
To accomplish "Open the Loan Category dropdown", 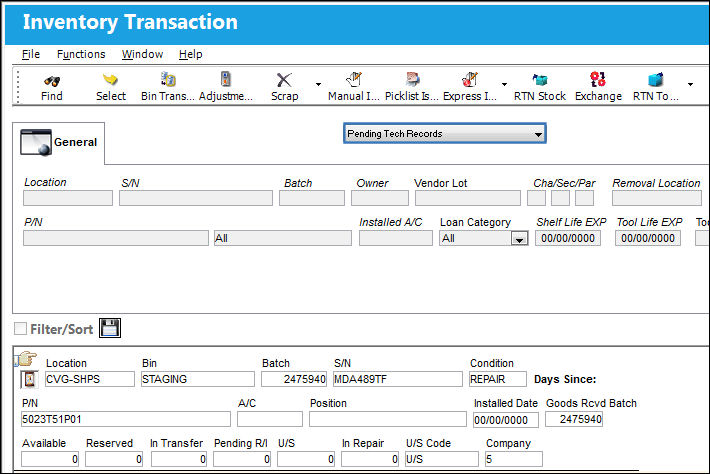I will [x=519, y=239].
